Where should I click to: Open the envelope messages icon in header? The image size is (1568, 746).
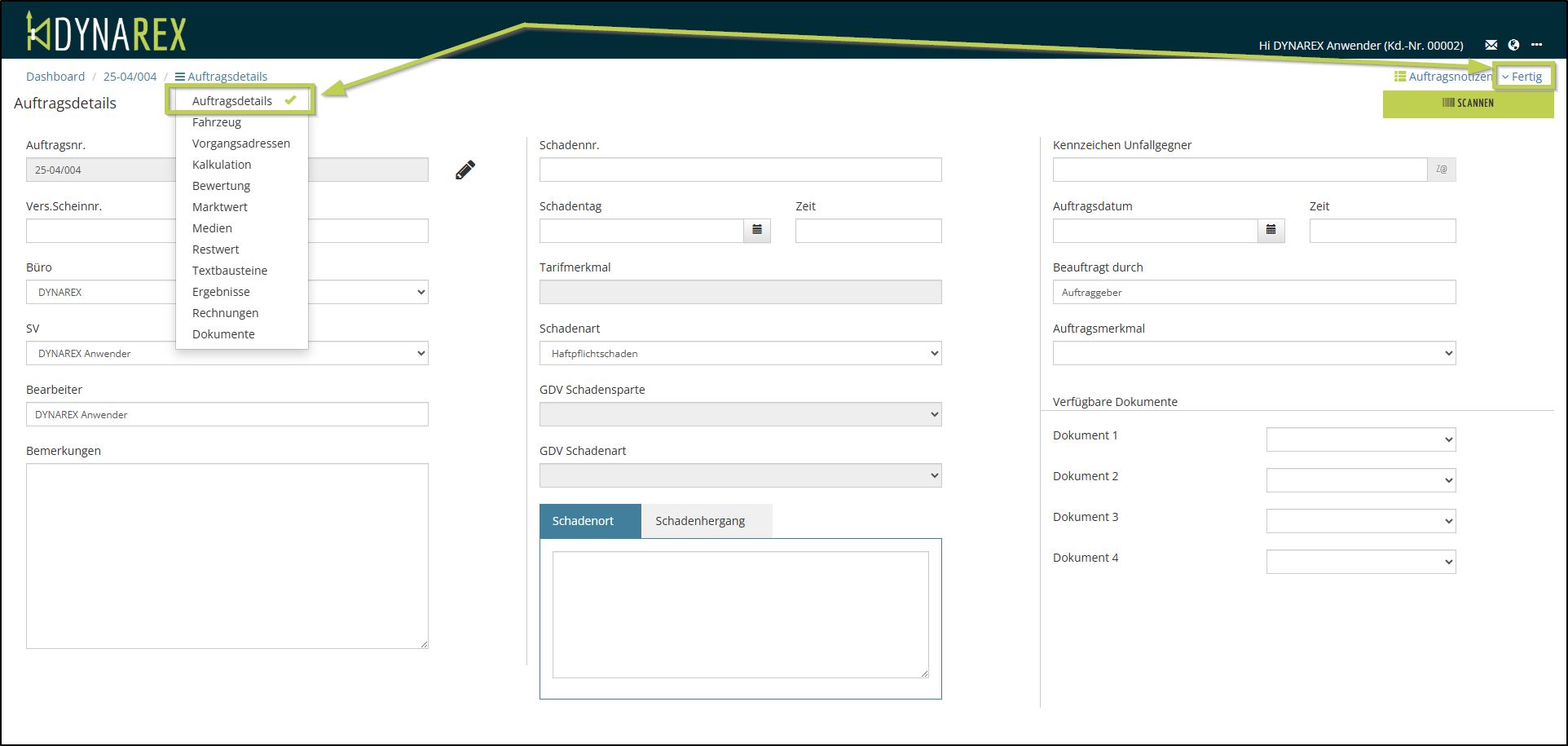coord(1491,45)
